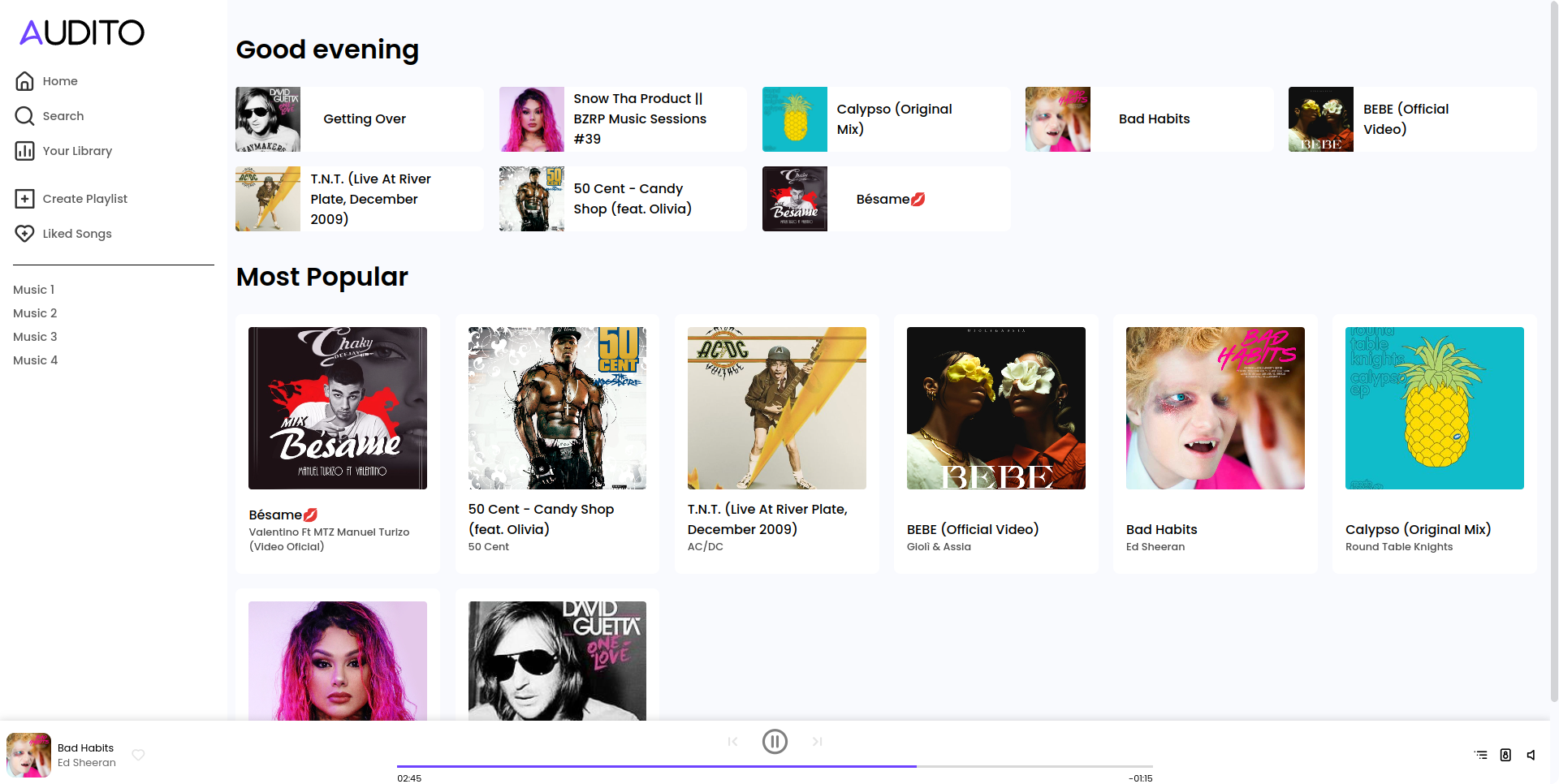Click the page vertical scrollbar

(x=1554, y=351)
